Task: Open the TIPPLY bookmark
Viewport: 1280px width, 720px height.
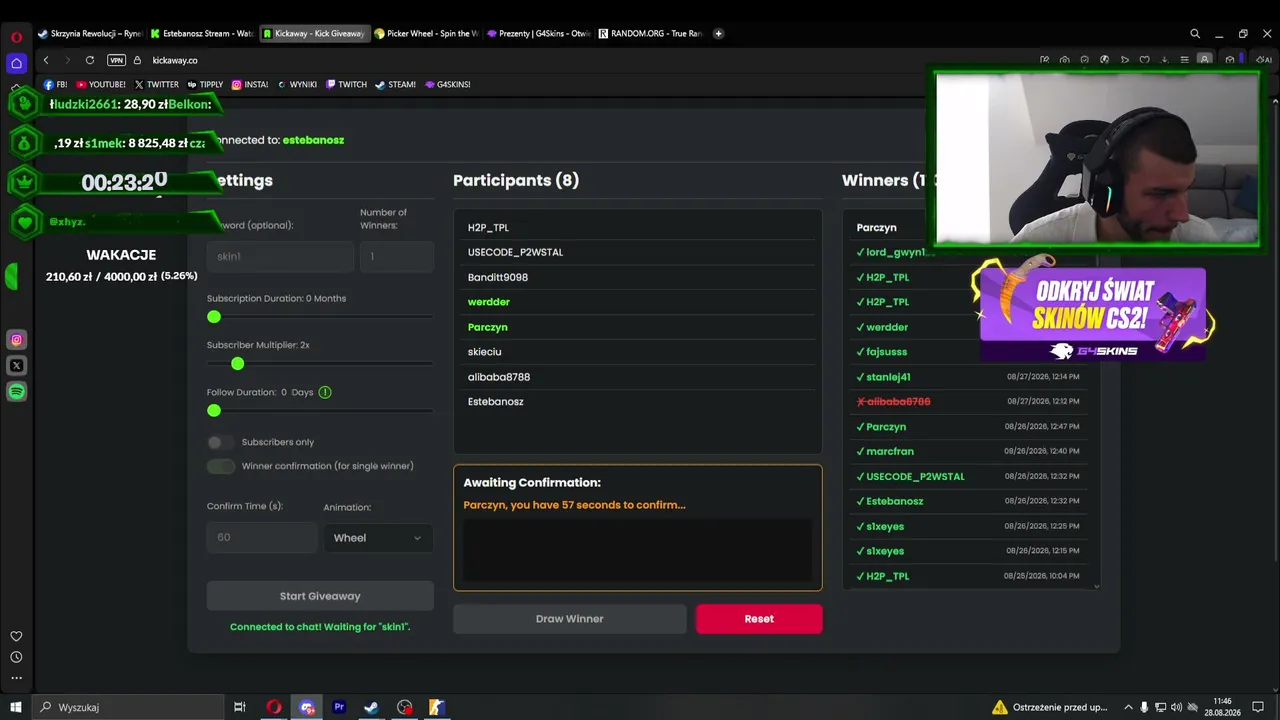Action: tap(205, 85)
